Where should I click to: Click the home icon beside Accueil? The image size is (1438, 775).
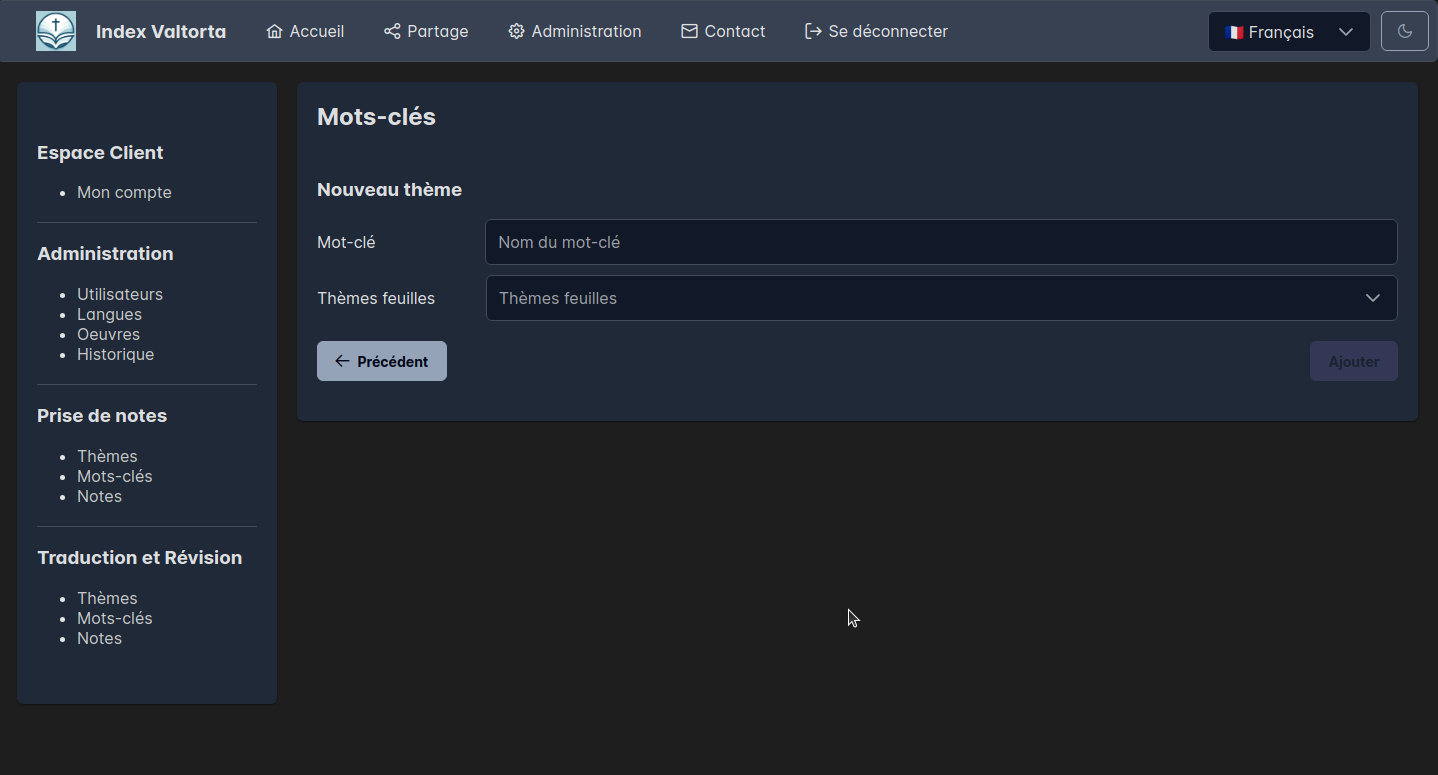point(274,32)
